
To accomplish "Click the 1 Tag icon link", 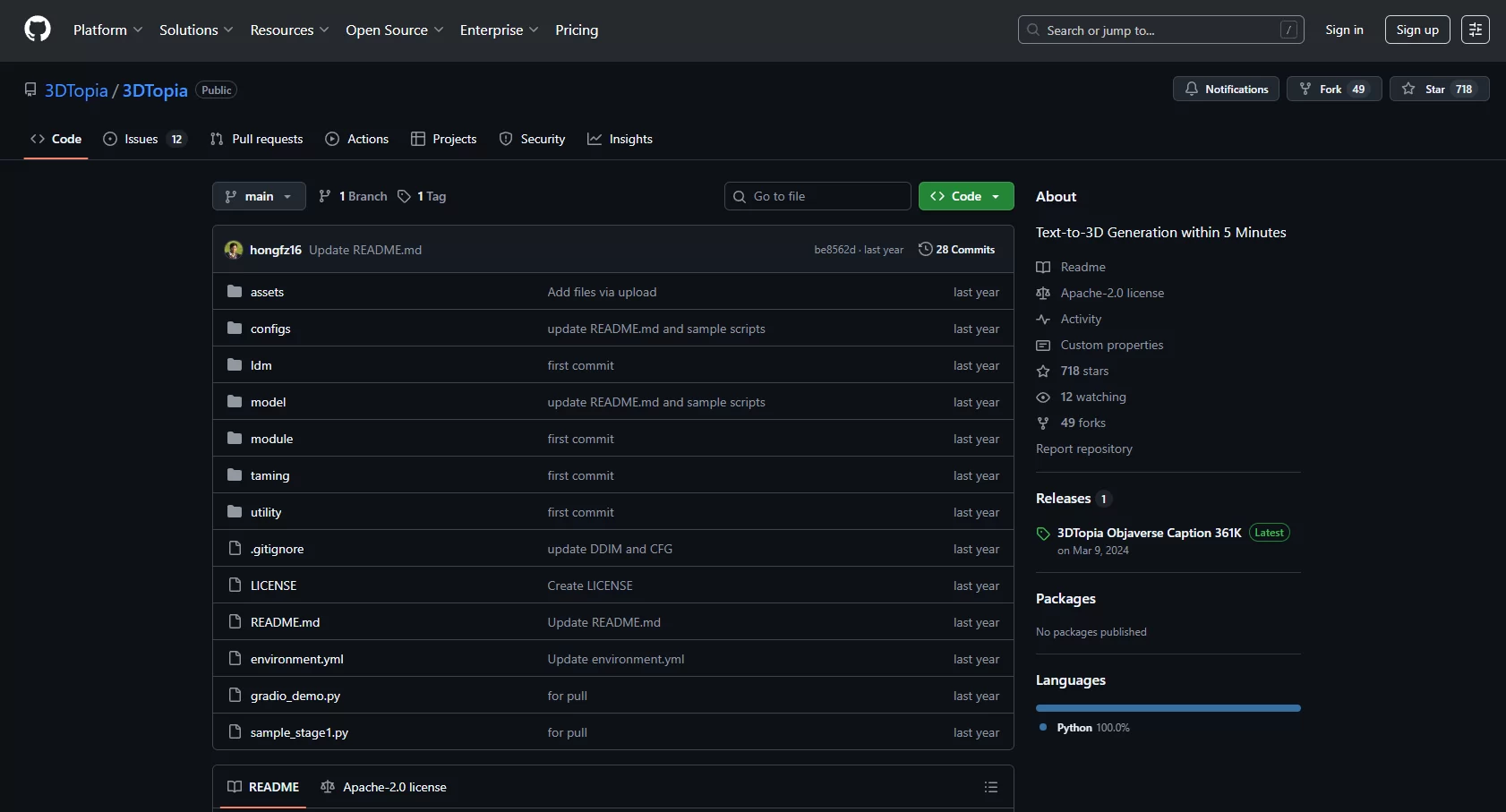I will coord(422,196).
